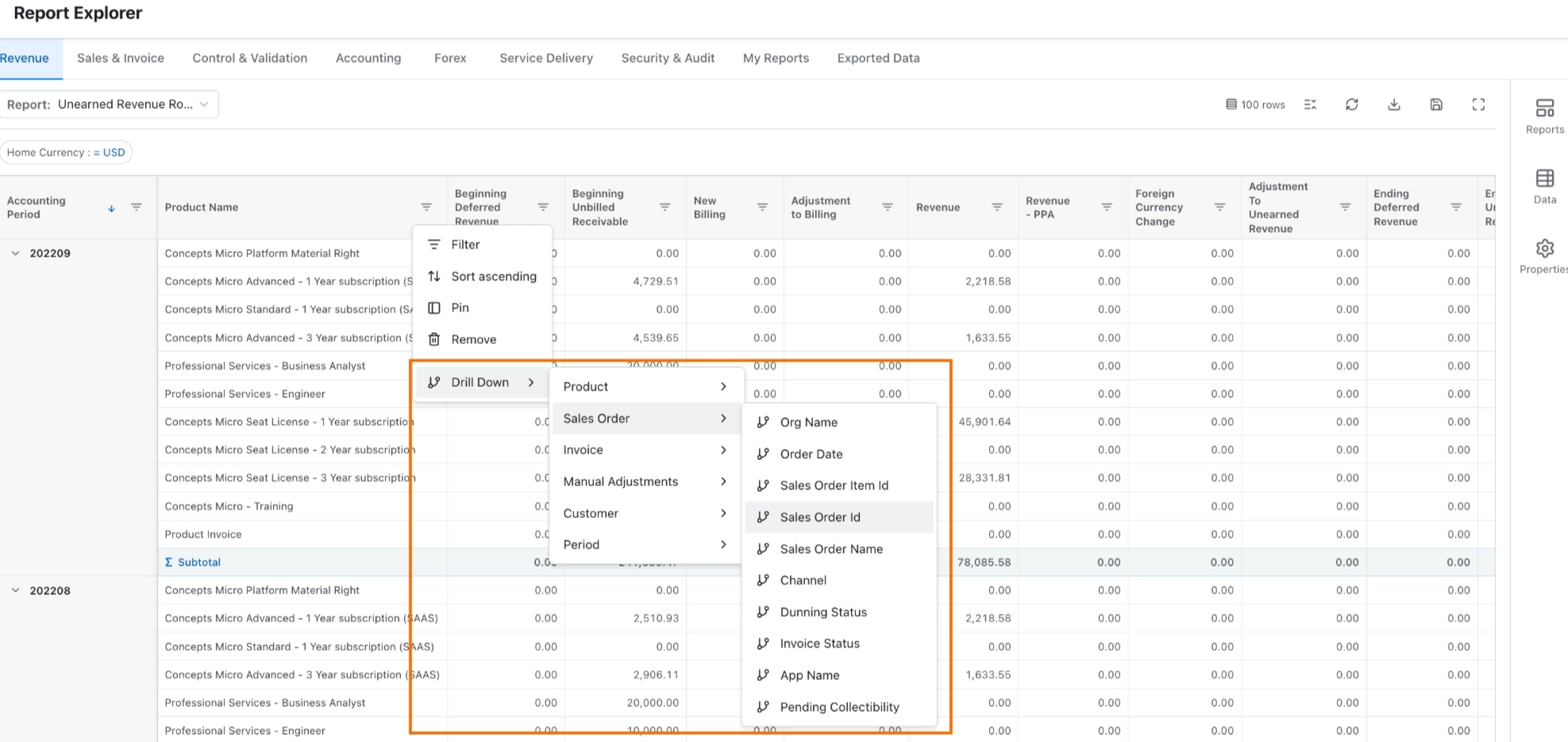Switch to the Forex tab
Viewport: 1568px width, 742px height.
point(450,58)
